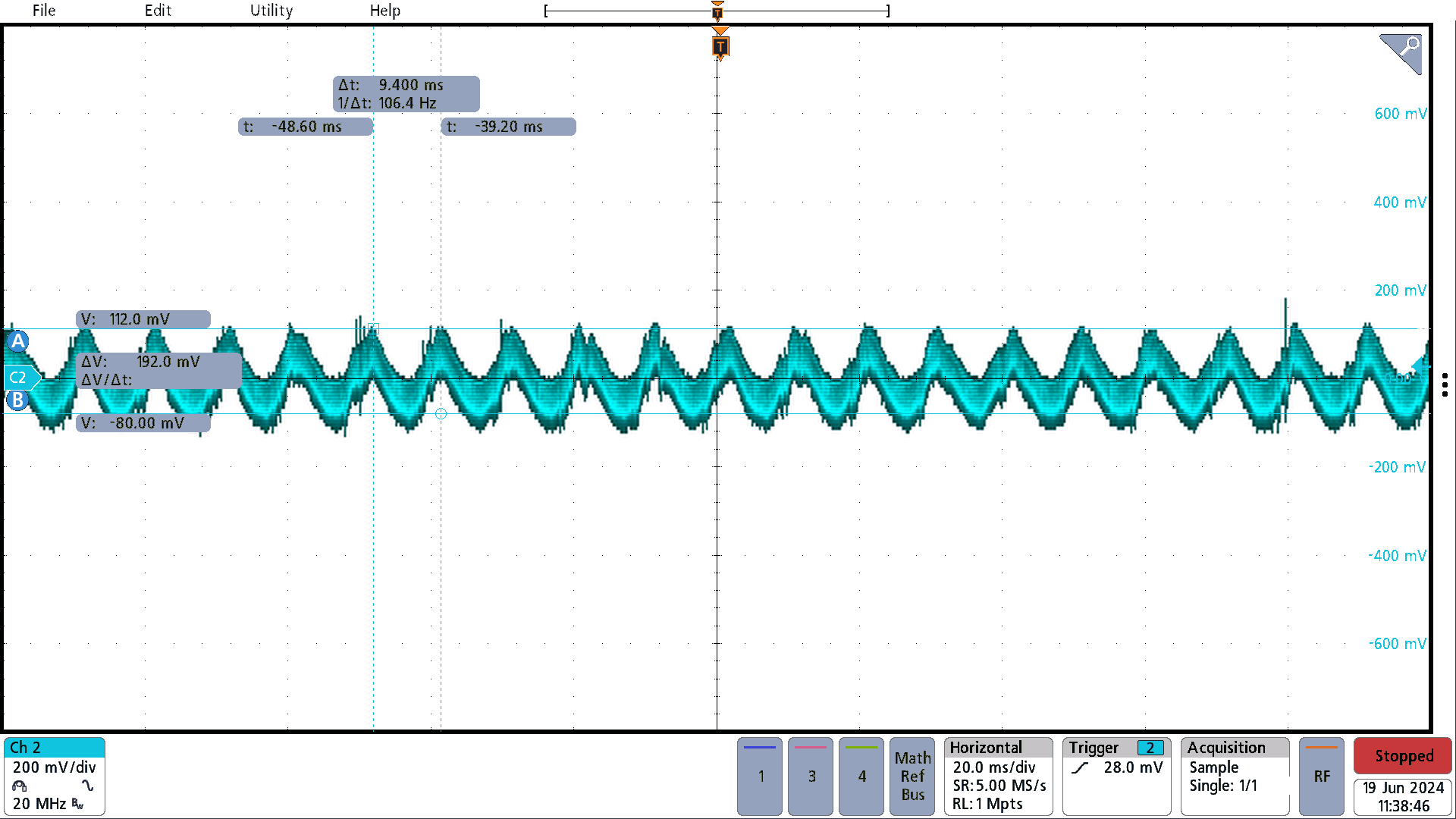Select the trigger position T marker
Screen dimensions: 1456x819
coord(720,47)
